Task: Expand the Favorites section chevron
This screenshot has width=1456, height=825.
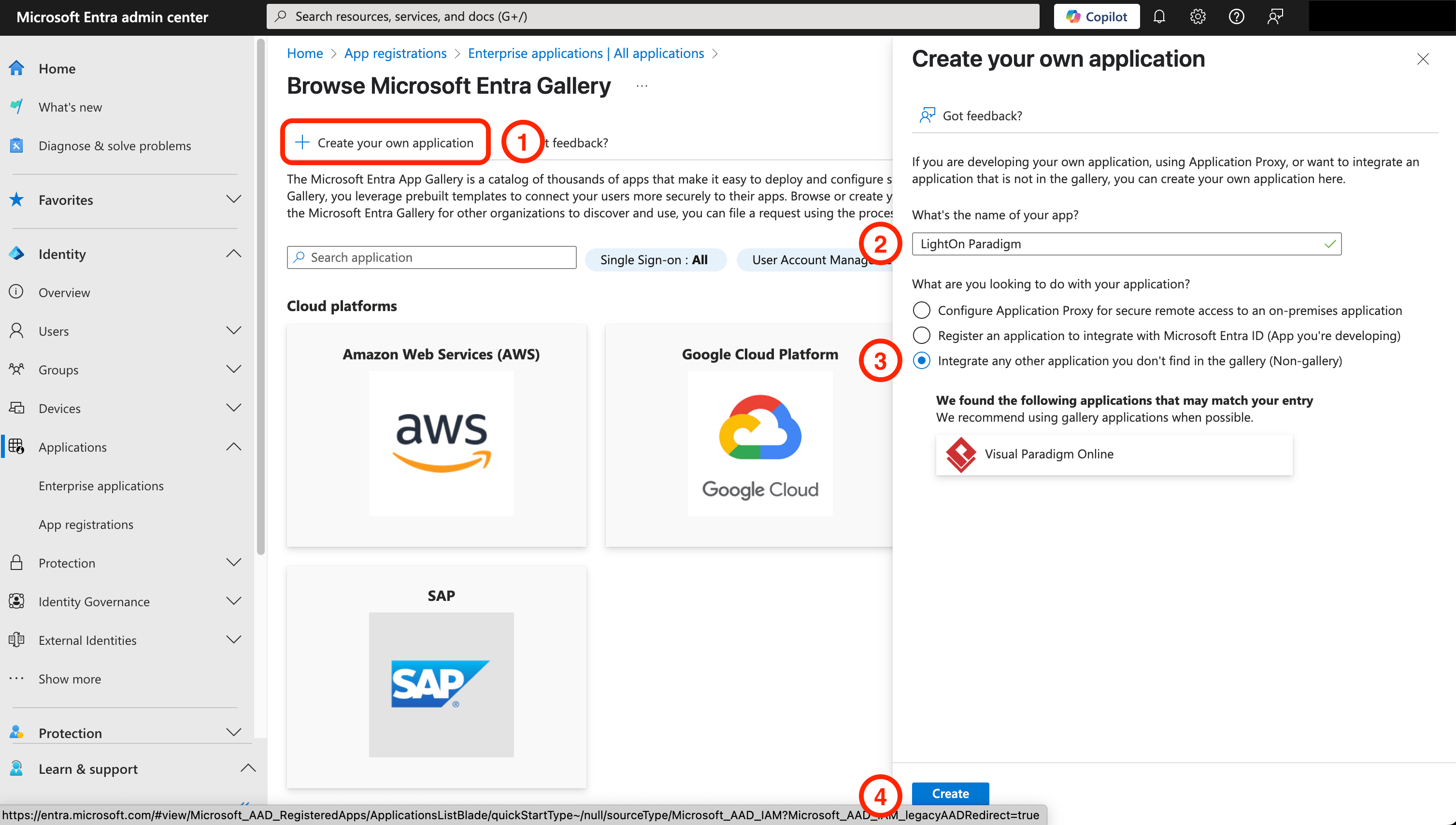Action: click(x=233, y=199)
